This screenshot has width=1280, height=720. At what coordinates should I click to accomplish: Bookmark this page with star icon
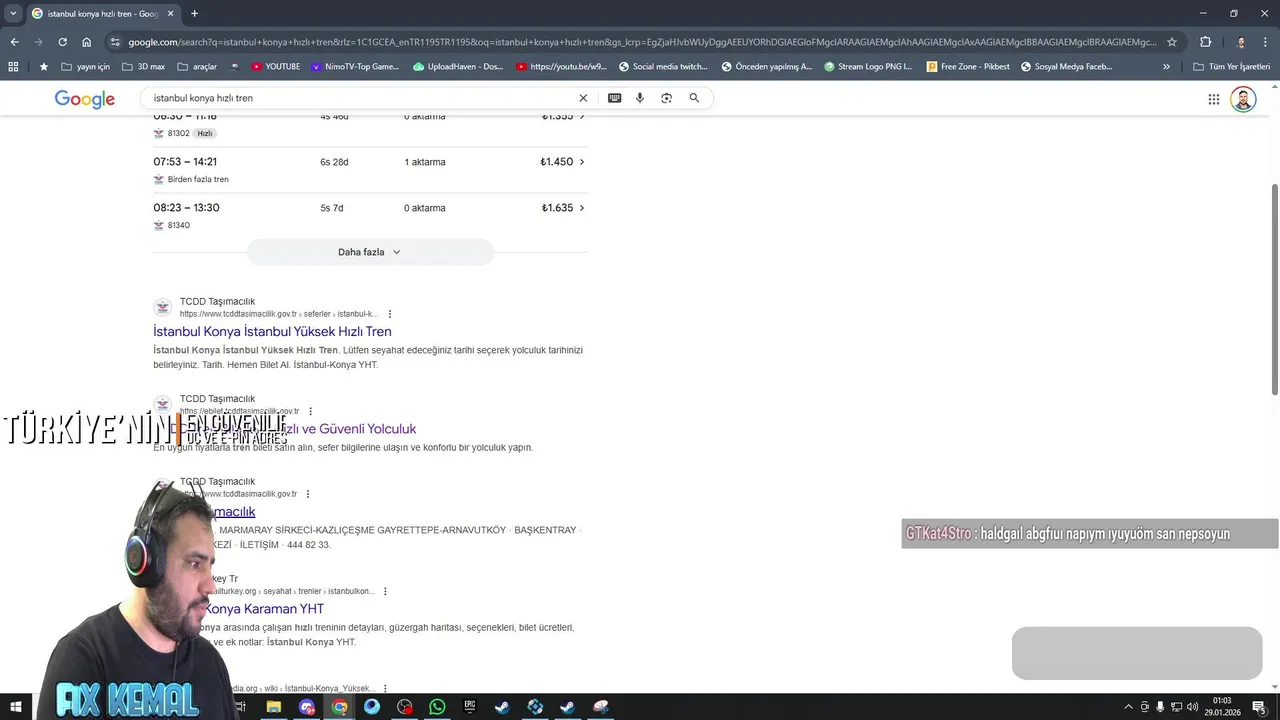pyautogui.click(x=1172, y=42)
